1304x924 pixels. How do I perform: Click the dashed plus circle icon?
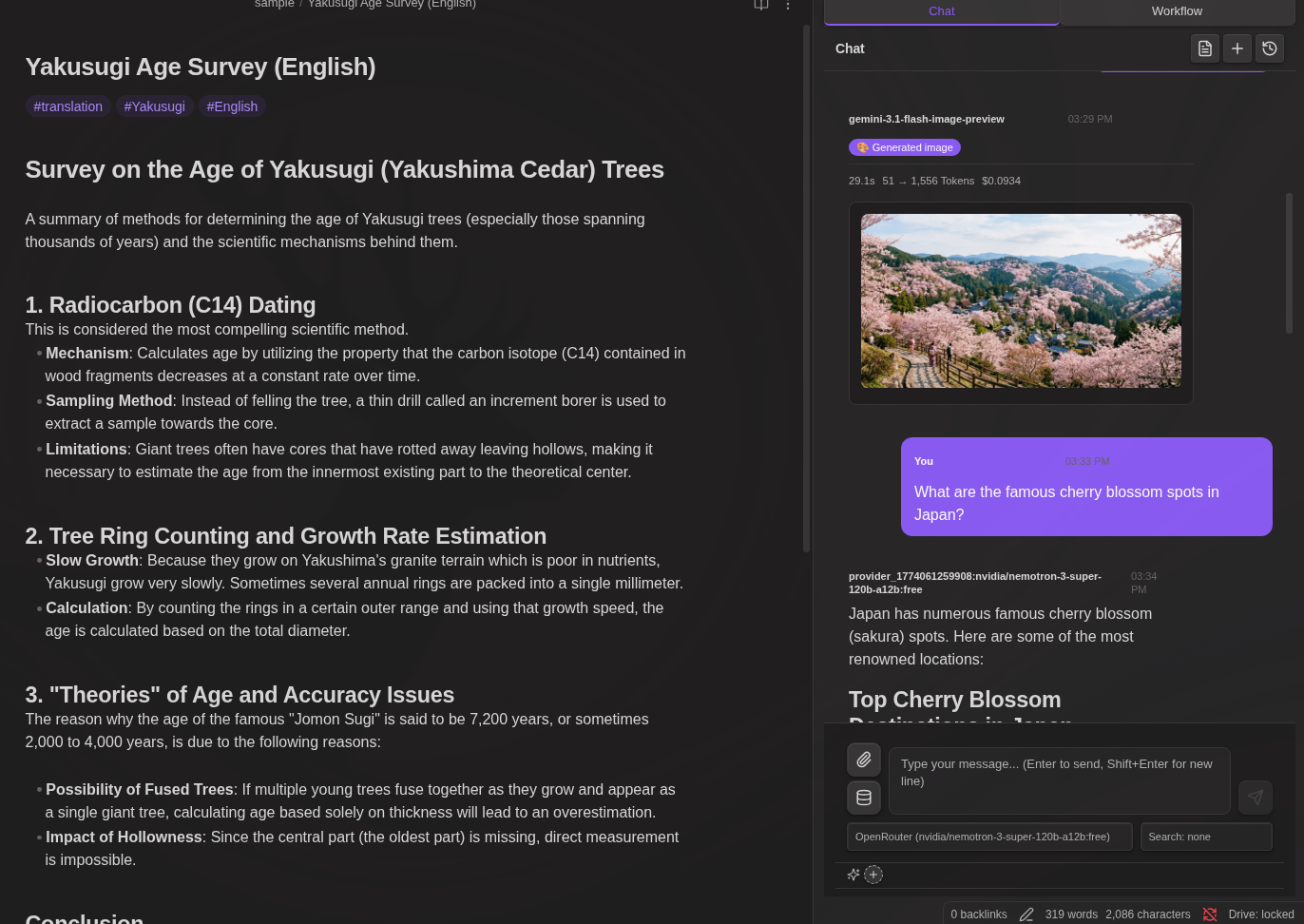(x=873, y=874)
